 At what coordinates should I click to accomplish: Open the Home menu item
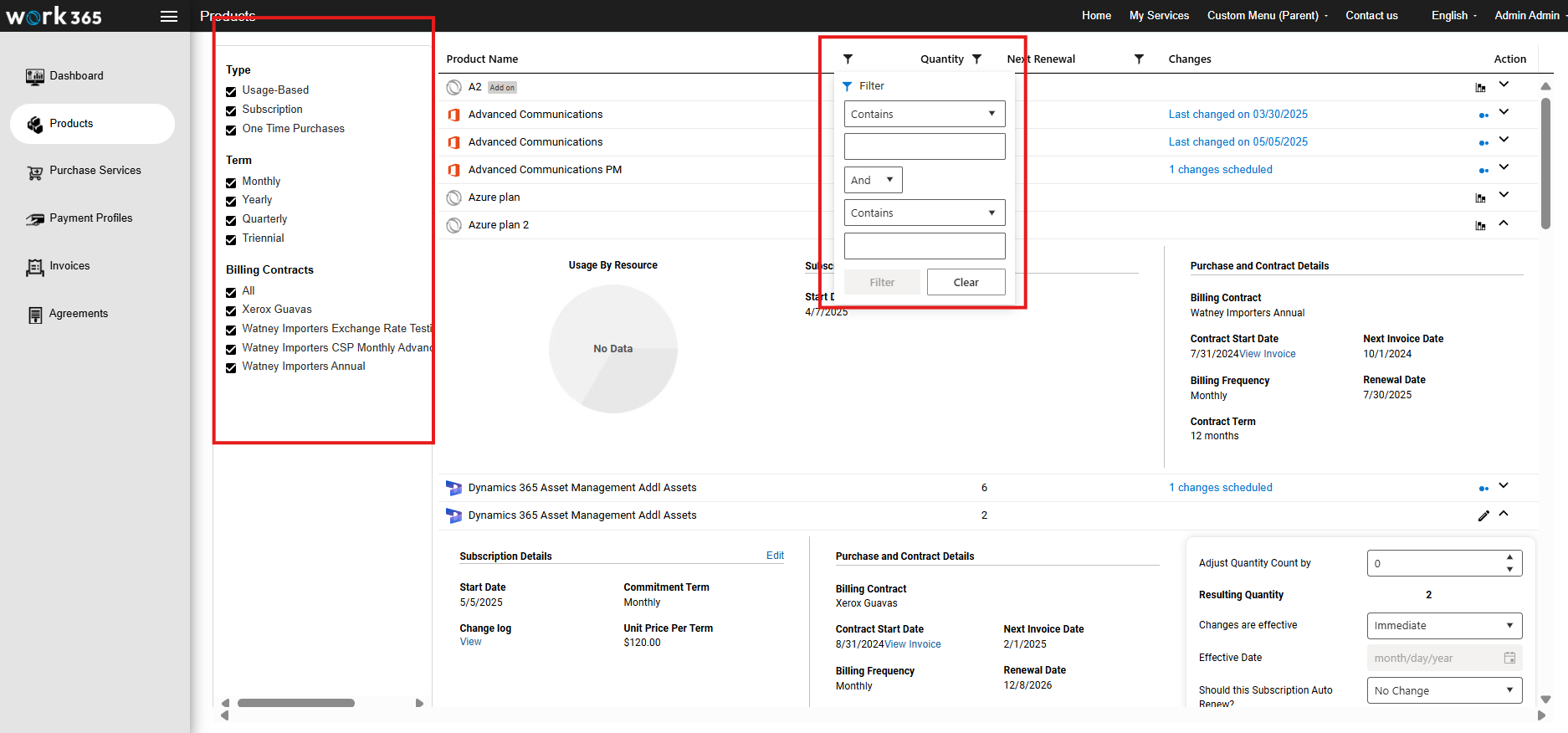tap(1096, 16)
